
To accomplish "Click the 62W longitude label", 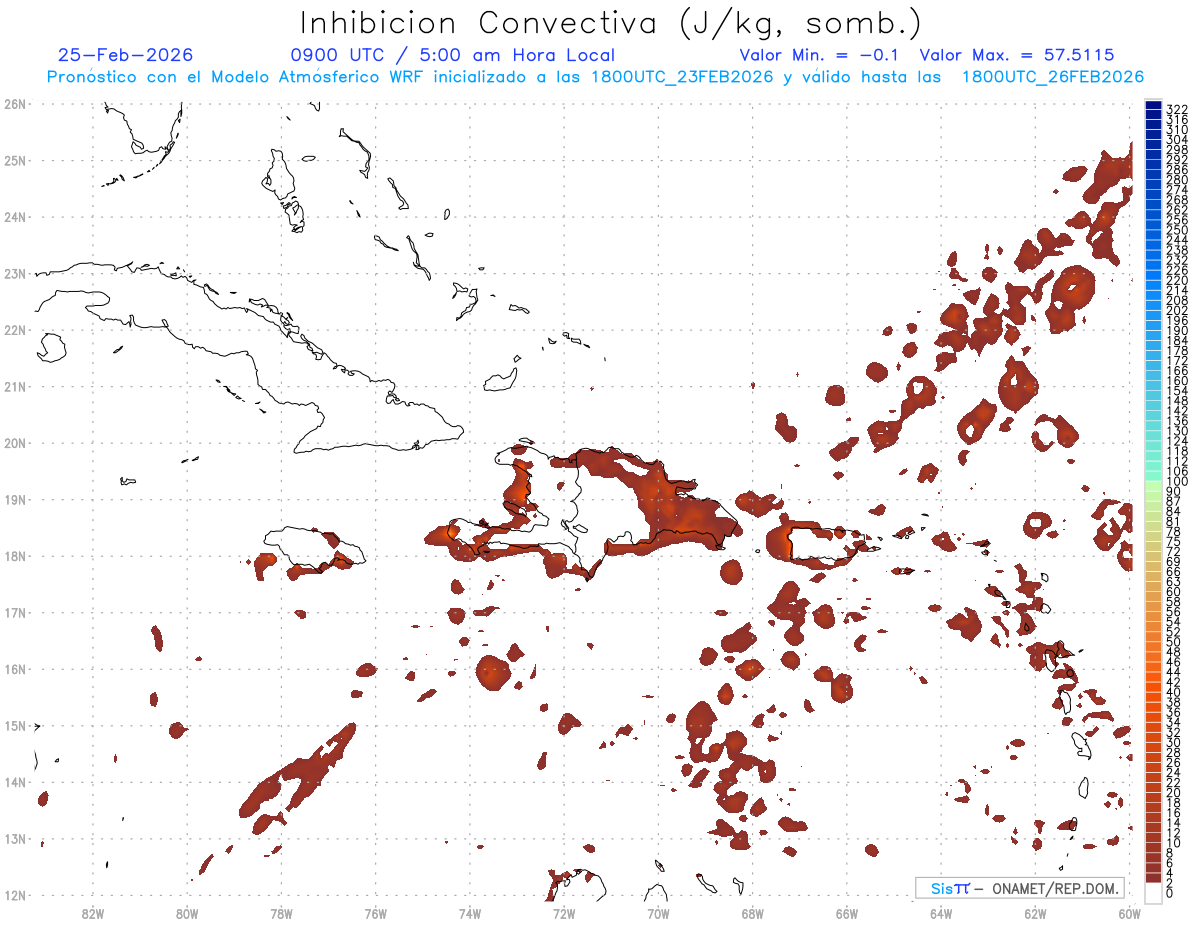I will [1035, 913].
